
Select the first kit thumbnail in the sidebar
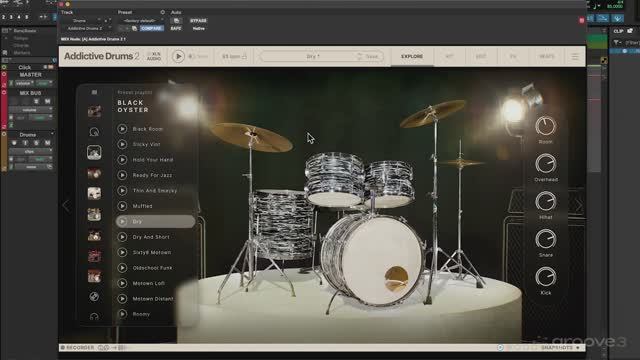[94, 111]
